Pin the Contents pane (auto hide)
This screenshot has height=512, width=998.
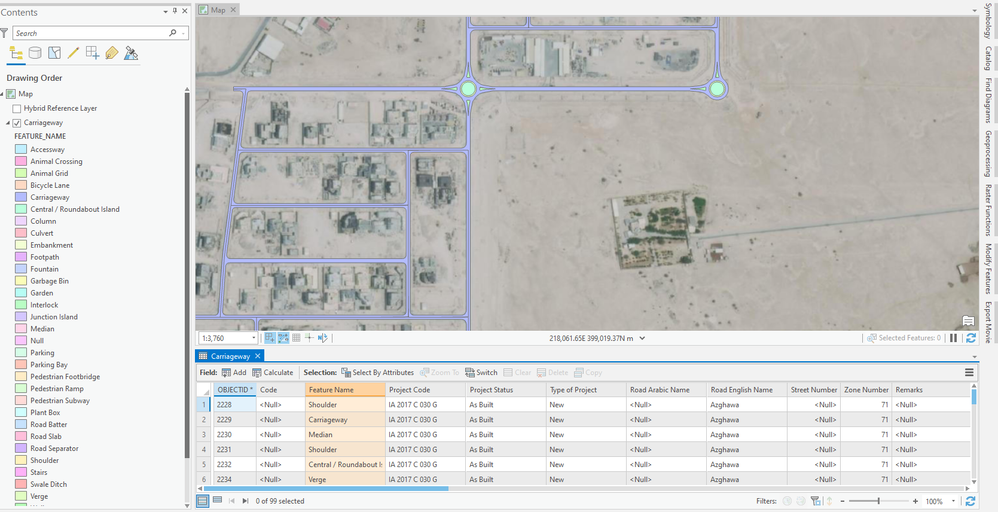(x=175, y=11)
